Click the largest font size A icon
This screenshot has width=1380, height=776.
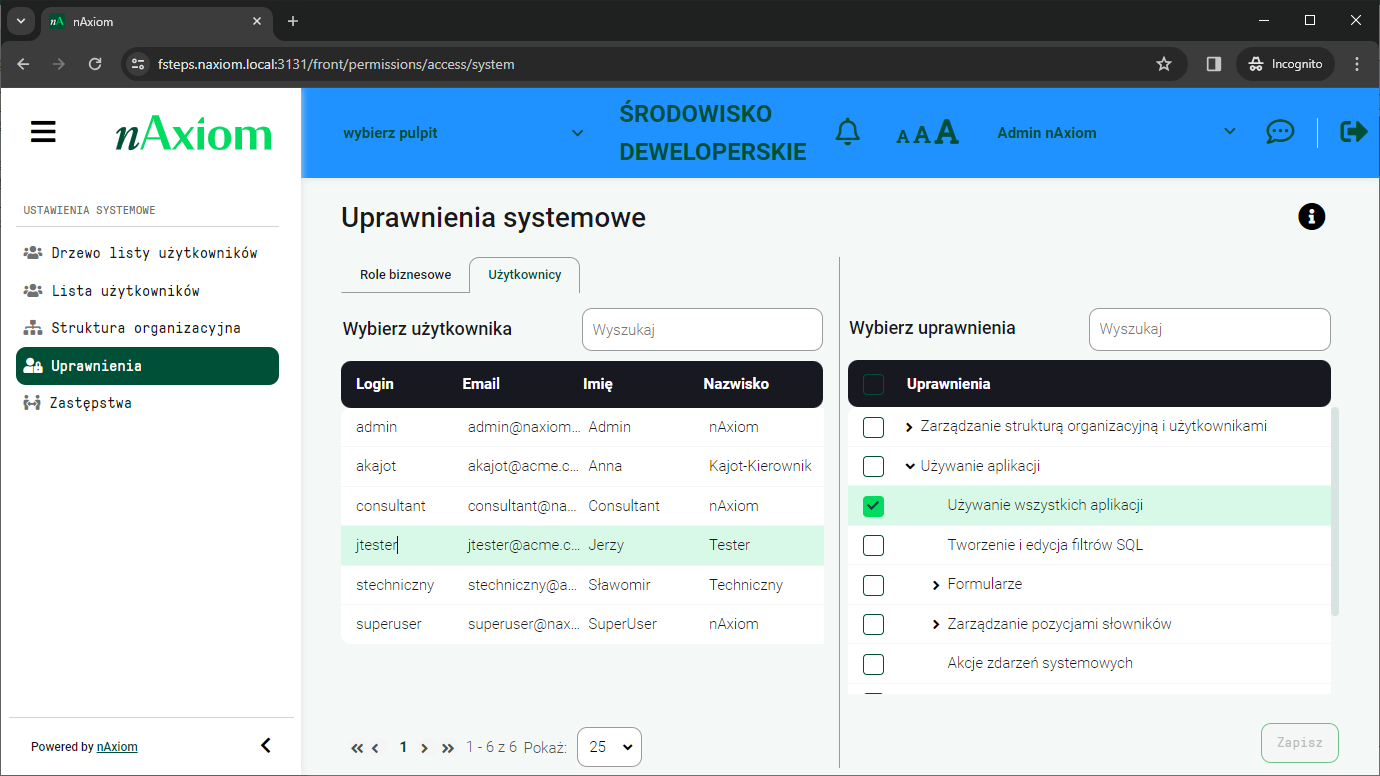(x=946, y=132)
